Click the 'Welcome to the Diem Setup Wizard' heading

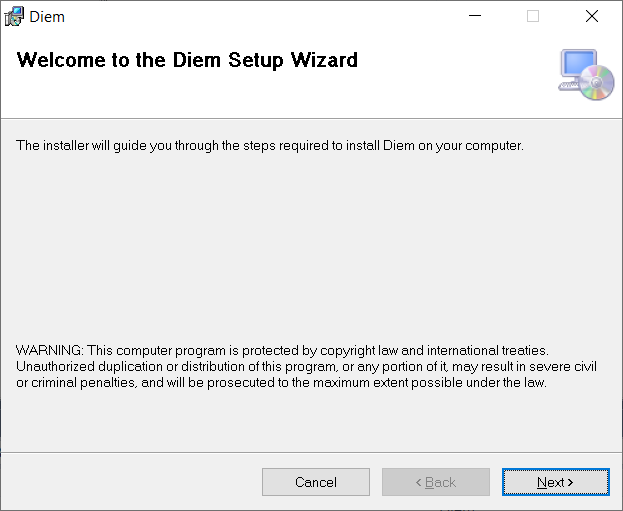187,60
